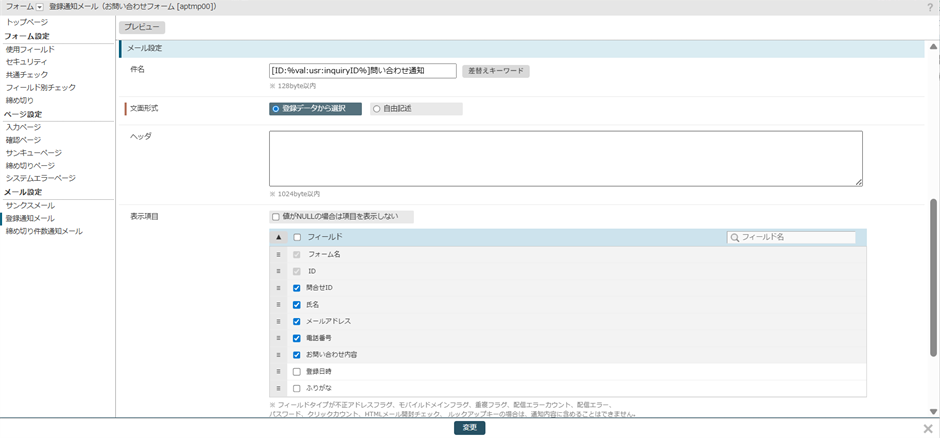Viewport: 940px width, 438px height.
Task: Open 登録通知メール in the sidebar
Action: tap(30, 218)
